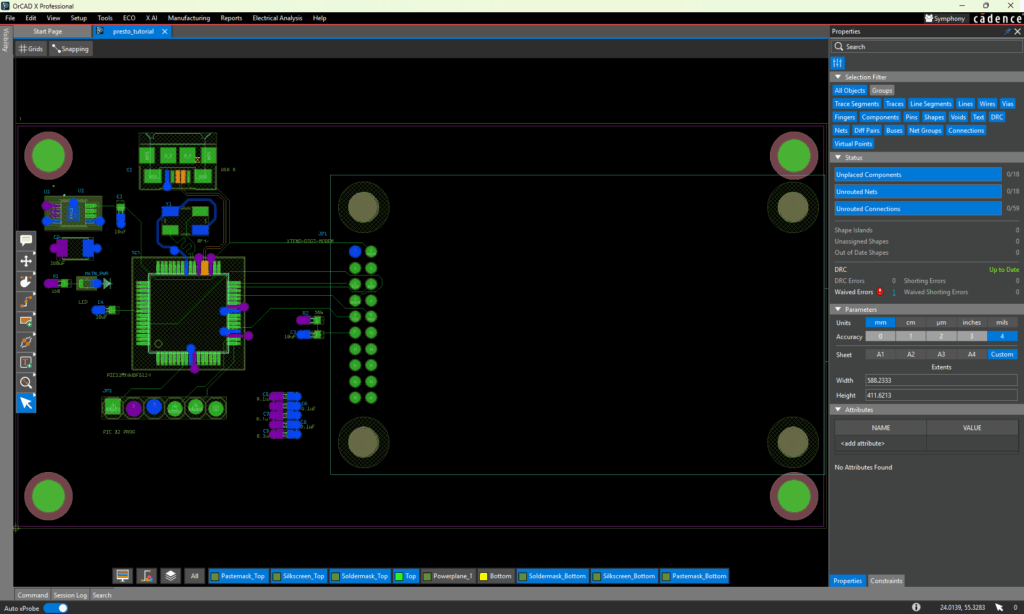The width and height of the screenshot is (1024, 614).
Task: Select the route trace tool icon
Action: point(27,301)
